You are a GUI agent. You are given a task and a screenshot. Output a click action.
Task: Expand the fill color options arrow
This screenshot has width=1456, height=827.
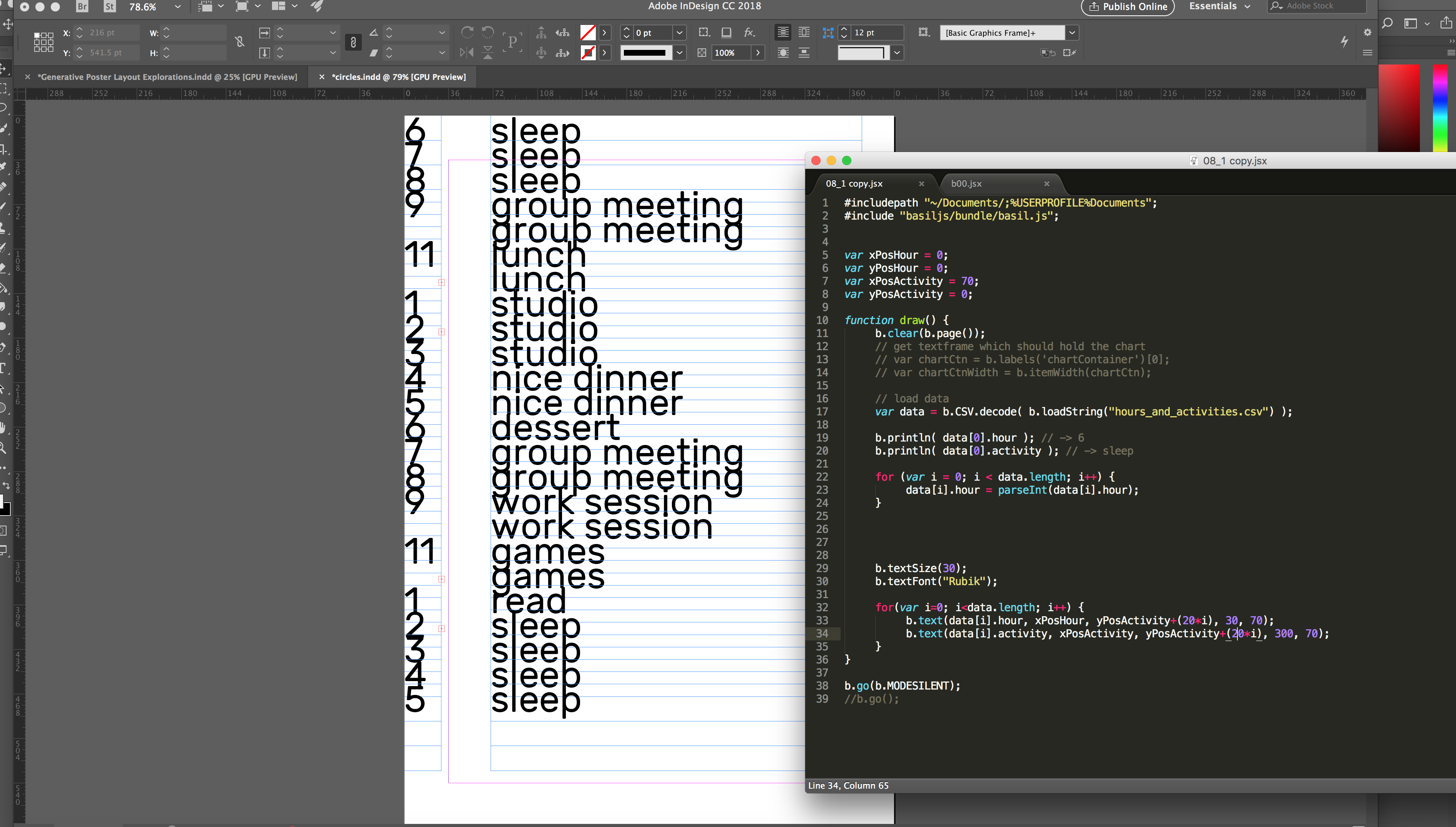pyautogui.click(x=605, y=33)
